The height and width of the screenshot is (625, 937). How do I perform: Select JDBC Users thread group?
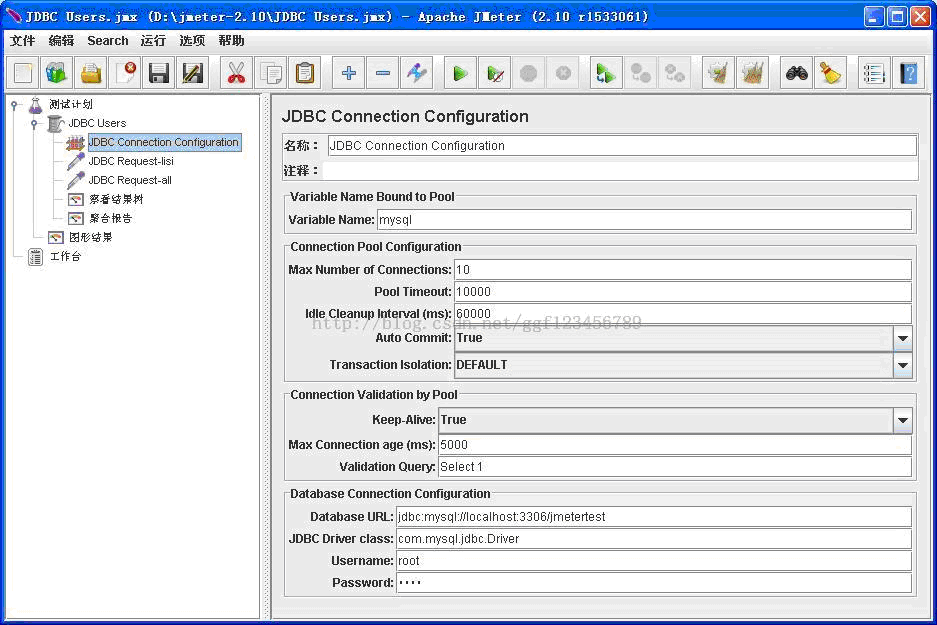[97, 123]
